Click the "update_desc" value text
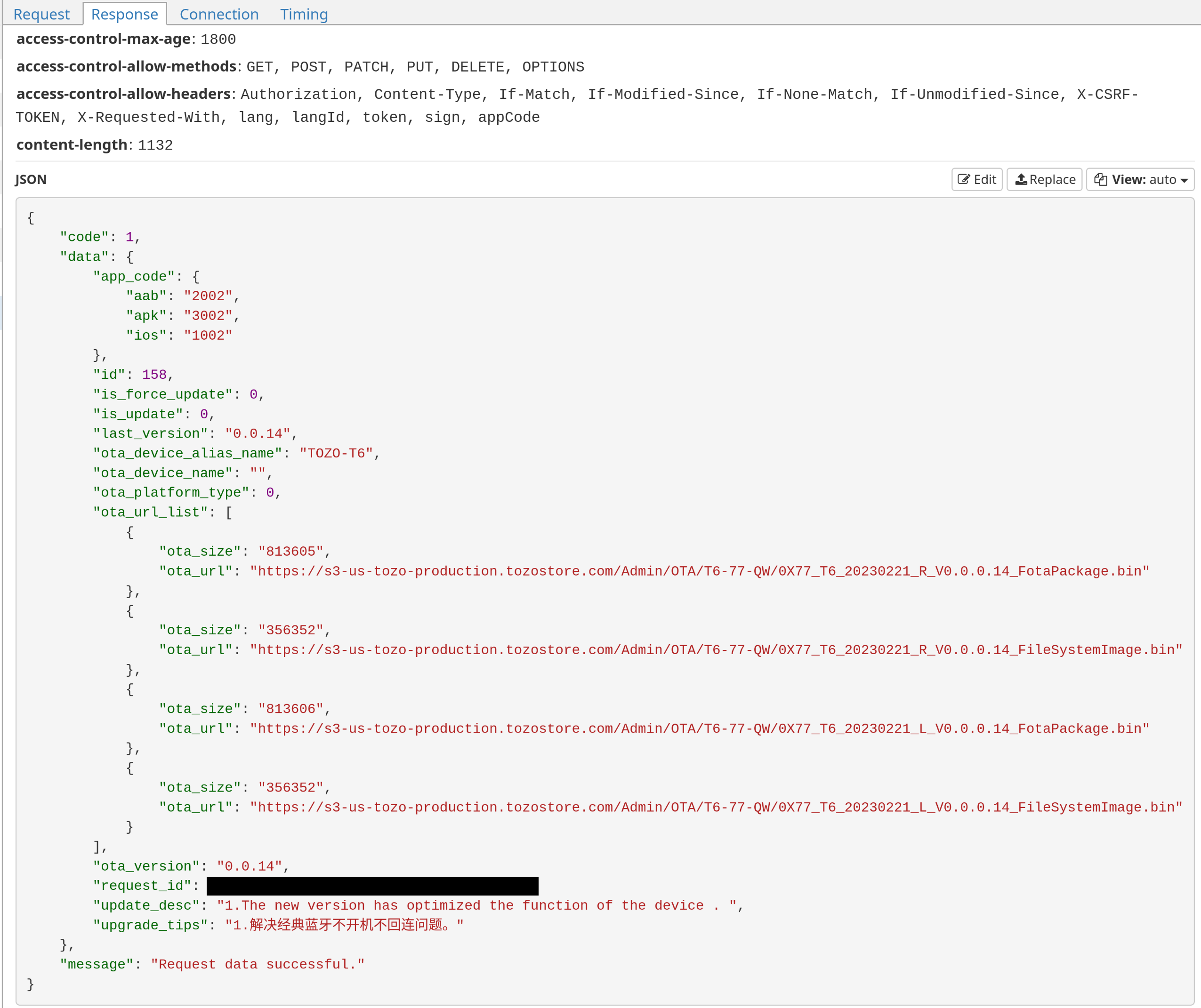1201x1008 pixels. tap(476, 906)
